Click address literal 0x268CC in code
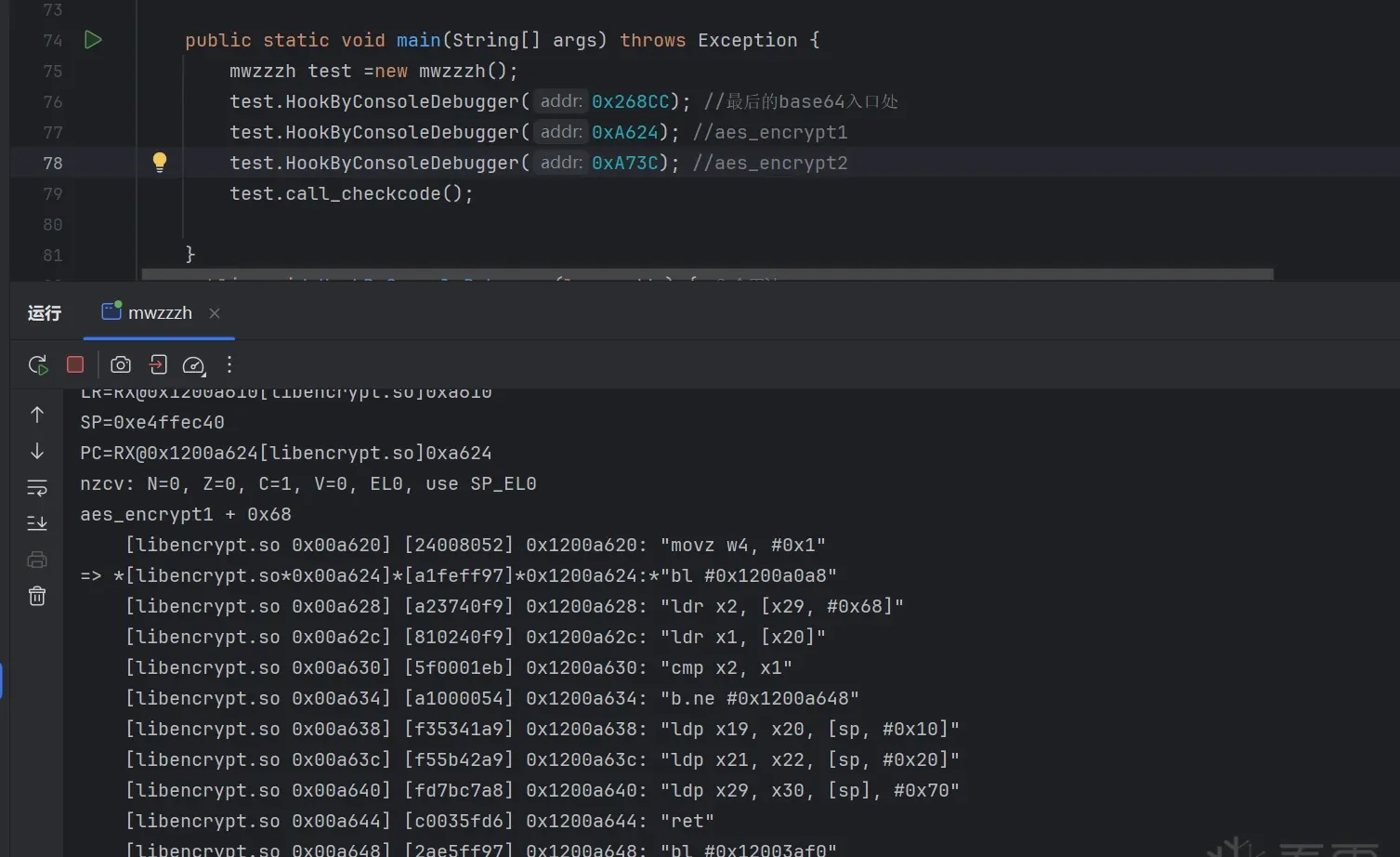The image size is (1400, 857). 630,101
